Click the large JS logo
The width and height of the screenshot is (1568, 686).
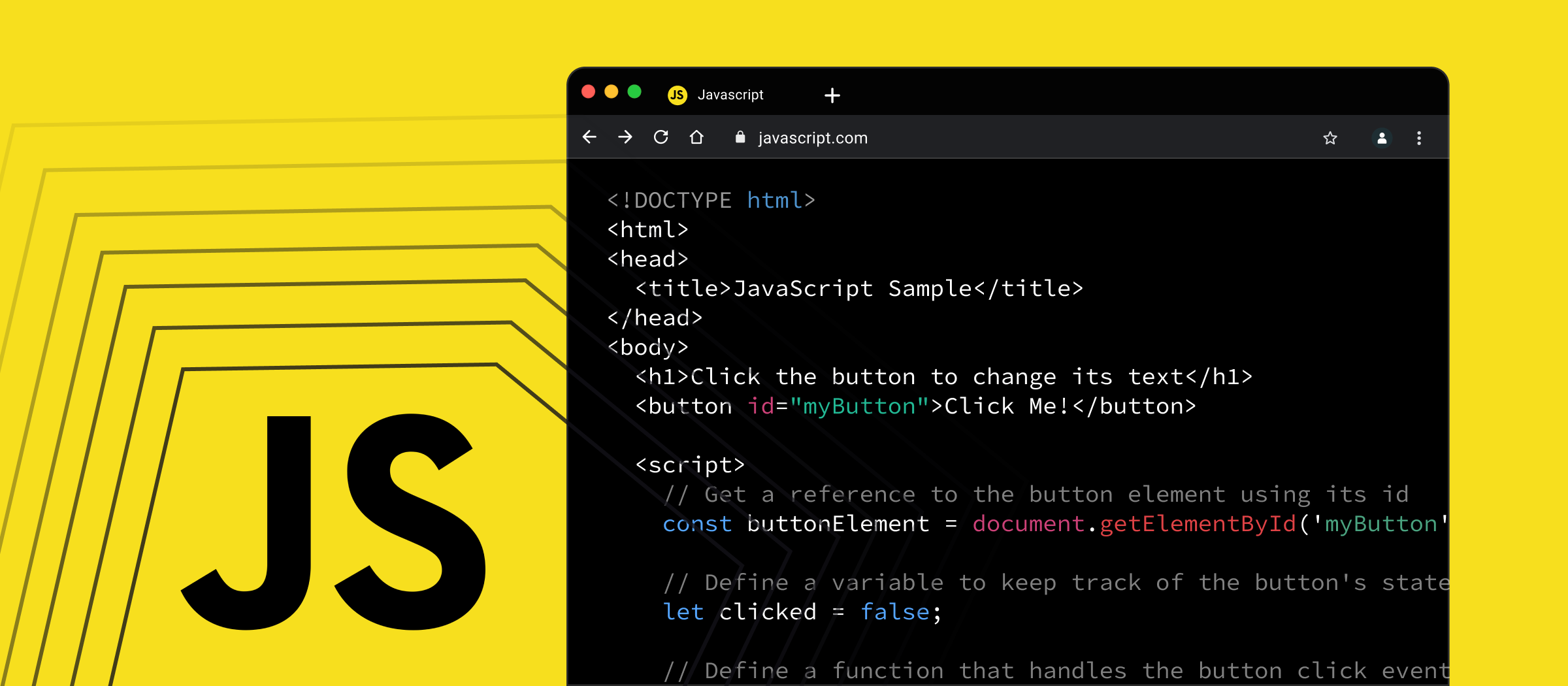pyautogui.click(x=333, y=523)
